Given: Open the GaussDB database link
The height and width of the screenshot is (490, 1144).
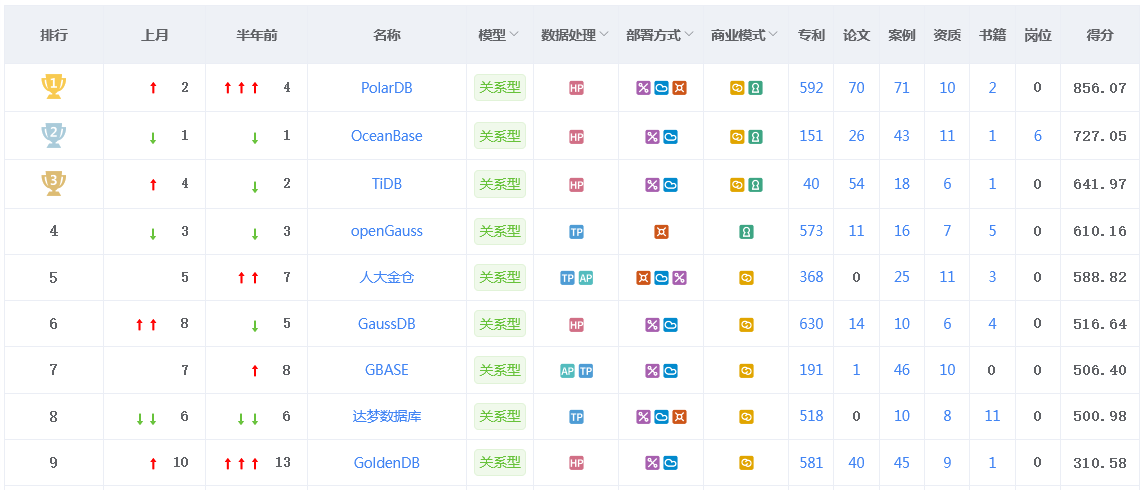Looking at the screenshot, I should pyautogui.click(x=387, y=324).
